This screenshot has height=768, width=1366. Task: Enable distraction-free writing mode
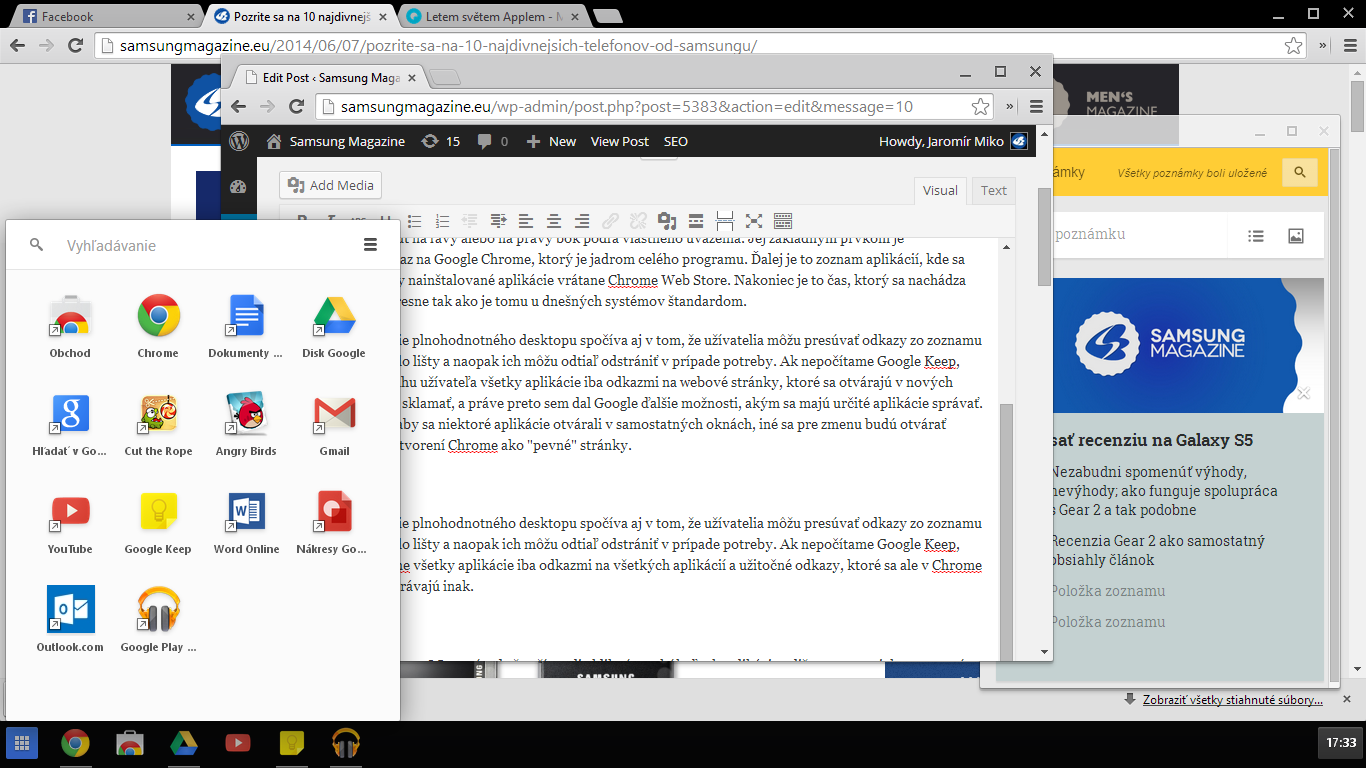[x=753, y=221]
